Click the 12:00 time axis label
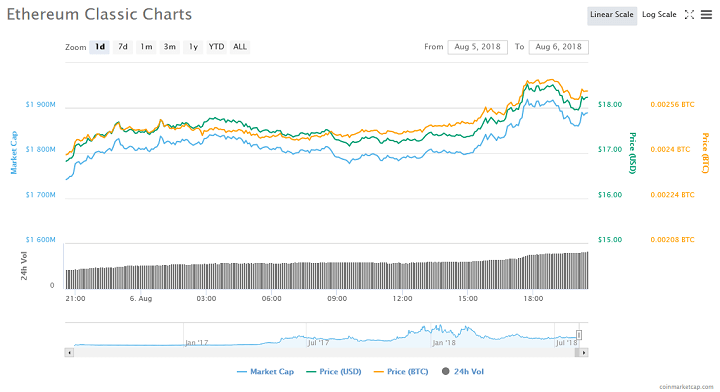 tap(402, 298)
